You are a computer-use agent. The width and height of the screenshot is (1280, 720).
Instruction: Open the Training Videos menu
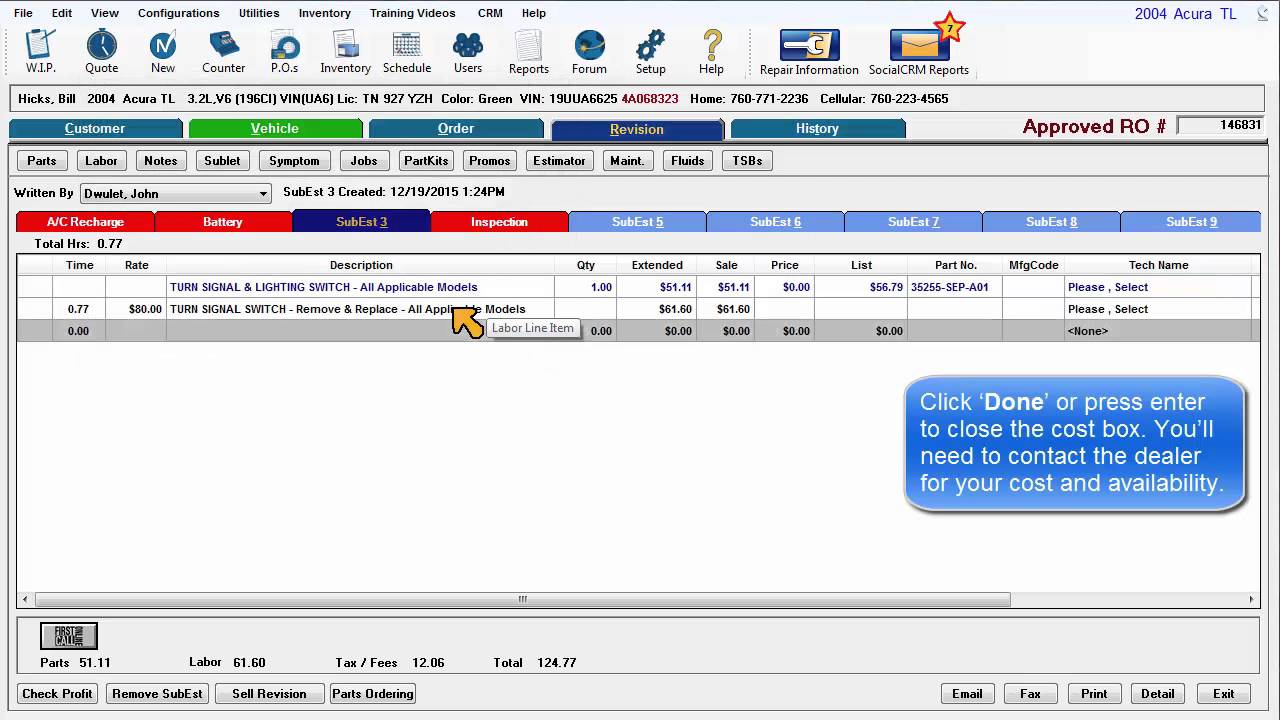[412, 13]
